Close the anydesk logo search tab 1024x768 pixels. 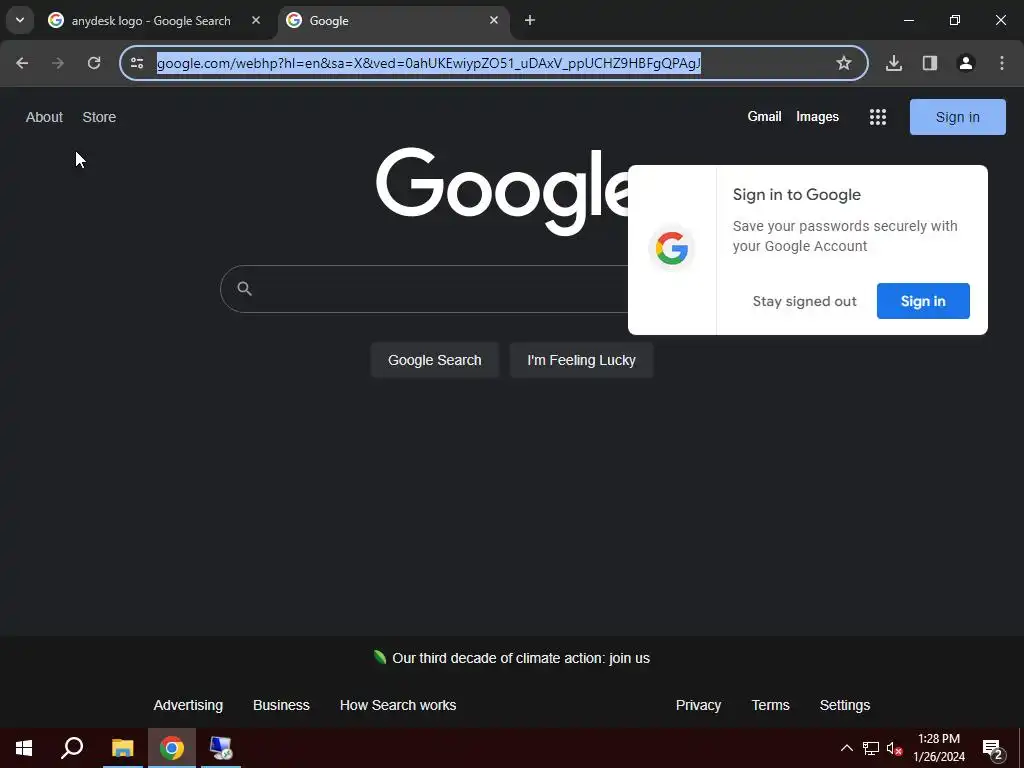point(256,20)
